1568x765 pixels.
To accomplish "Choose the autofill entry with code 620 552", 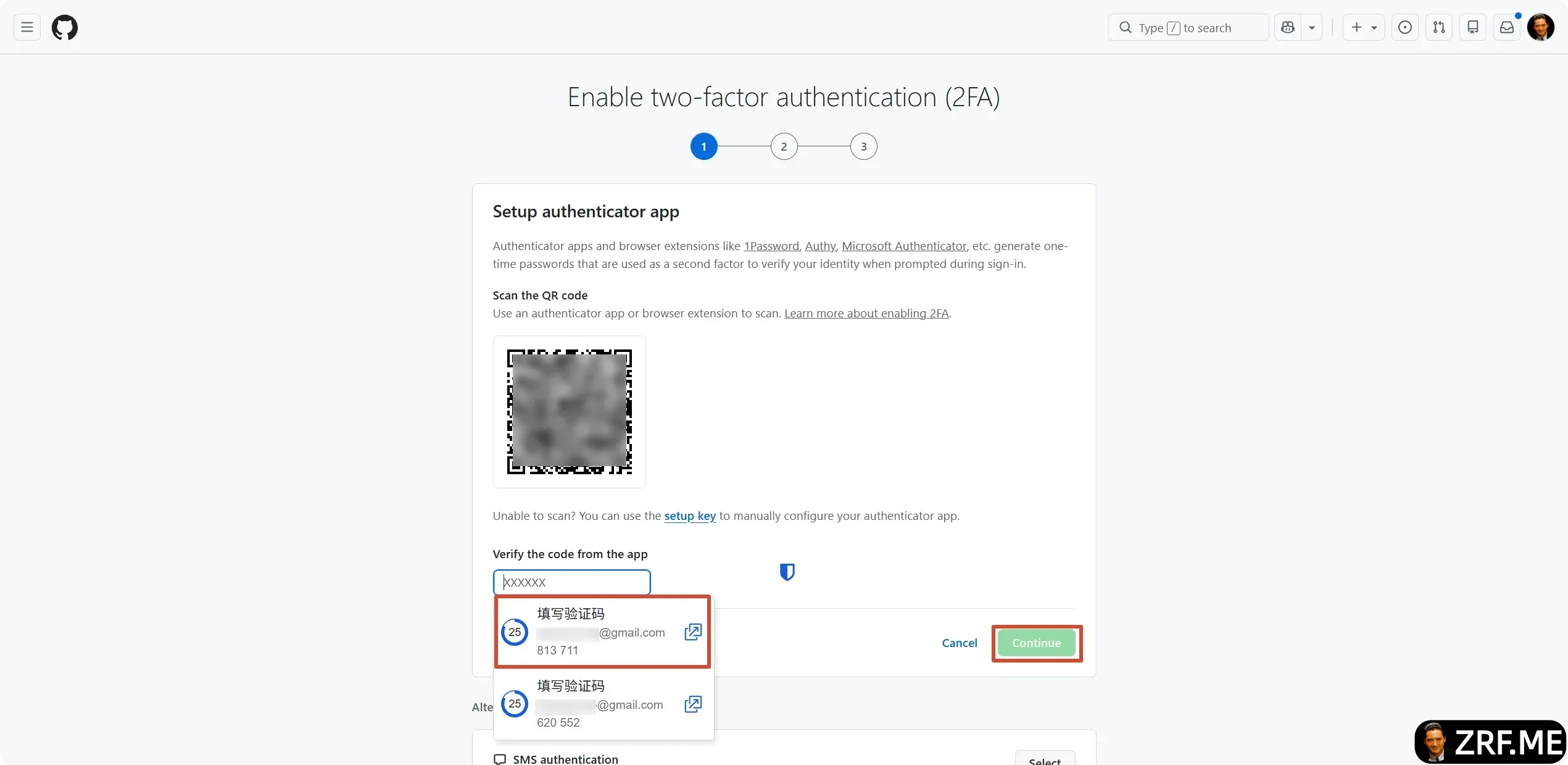I will [x=604, y=704].
